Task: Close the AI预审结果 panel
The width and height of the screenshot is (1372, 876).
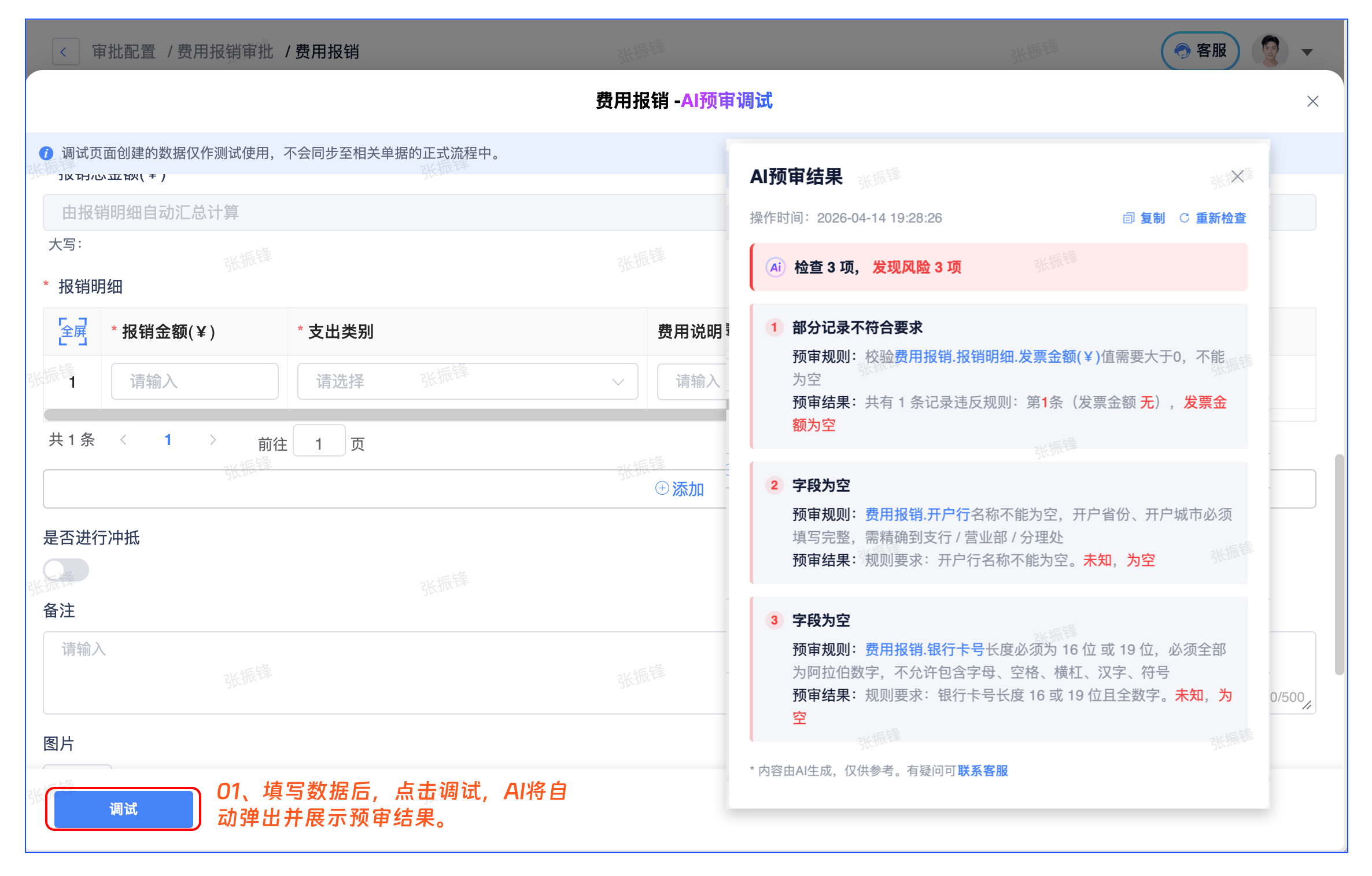Action: (x=1237, y=176)
